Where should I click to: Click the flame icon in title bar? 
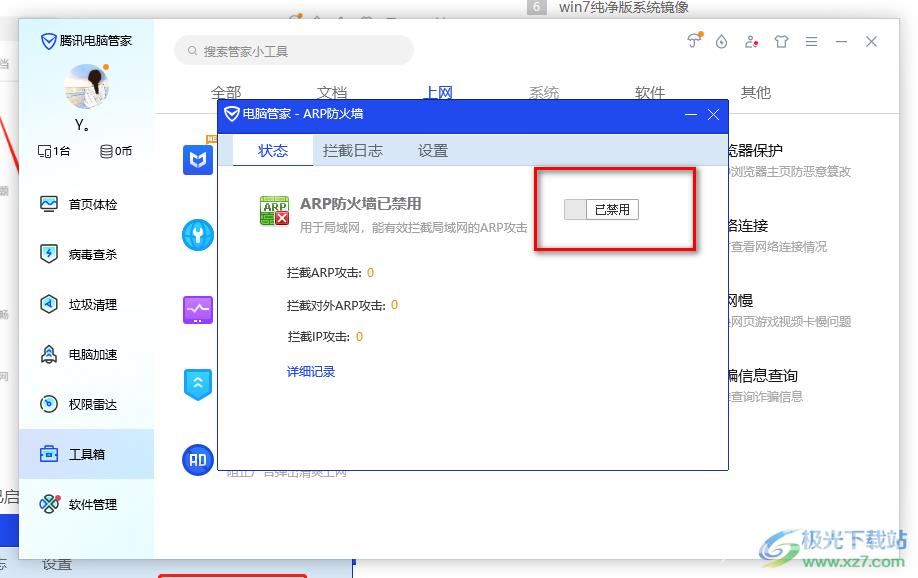(x=721, y=42)
